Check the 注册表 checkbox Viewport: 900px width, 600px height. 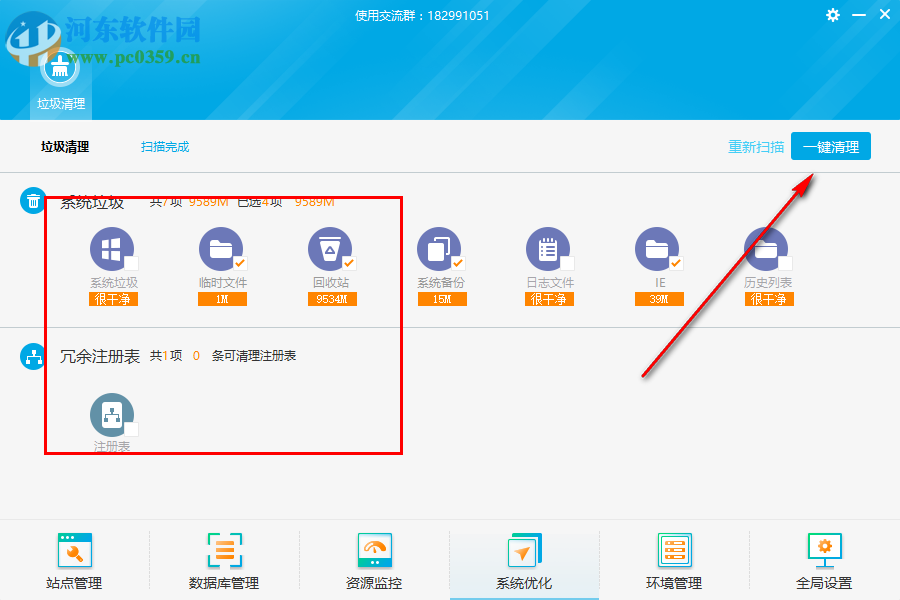131,429
